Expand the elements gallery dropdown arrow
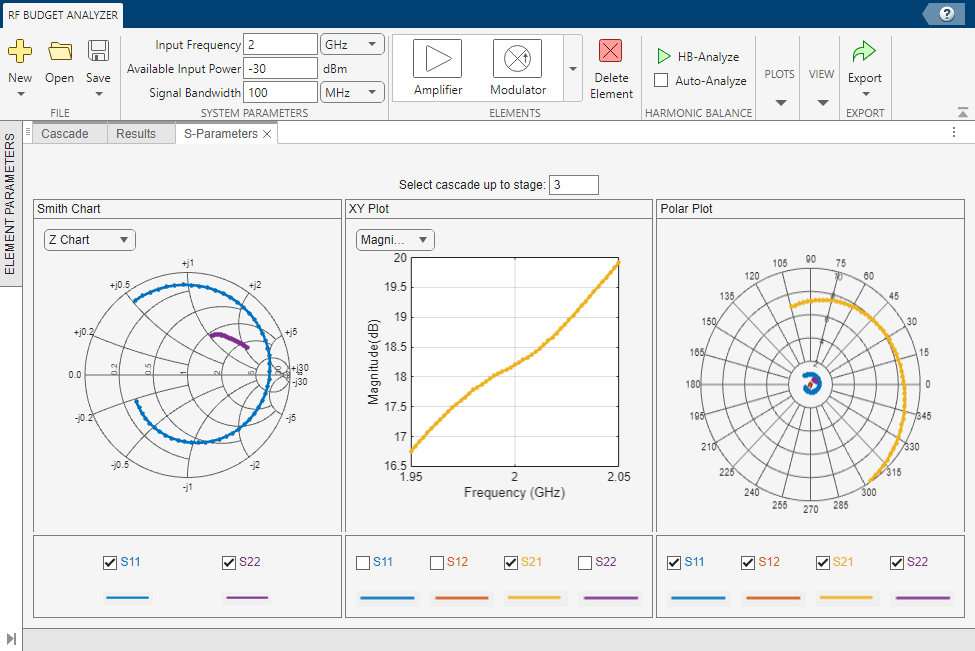The image size is (975, 651). coord(573,69)
